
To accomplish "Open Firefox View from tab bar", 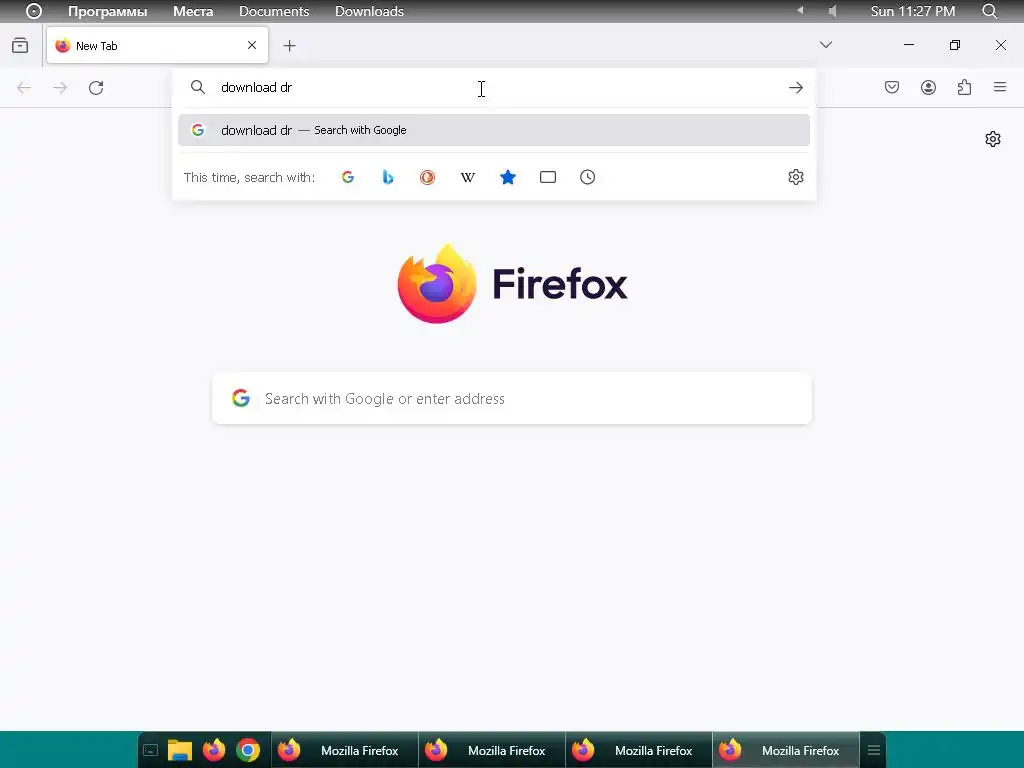I will coord(20,46).
